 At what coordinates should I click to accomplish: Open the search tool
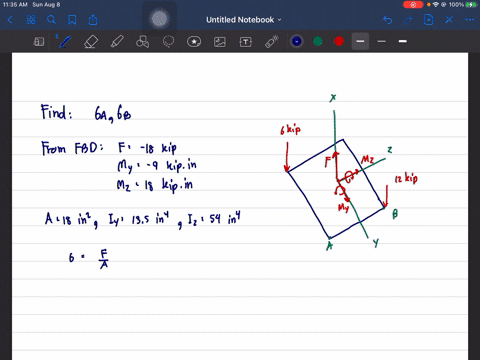coord(51,20)
